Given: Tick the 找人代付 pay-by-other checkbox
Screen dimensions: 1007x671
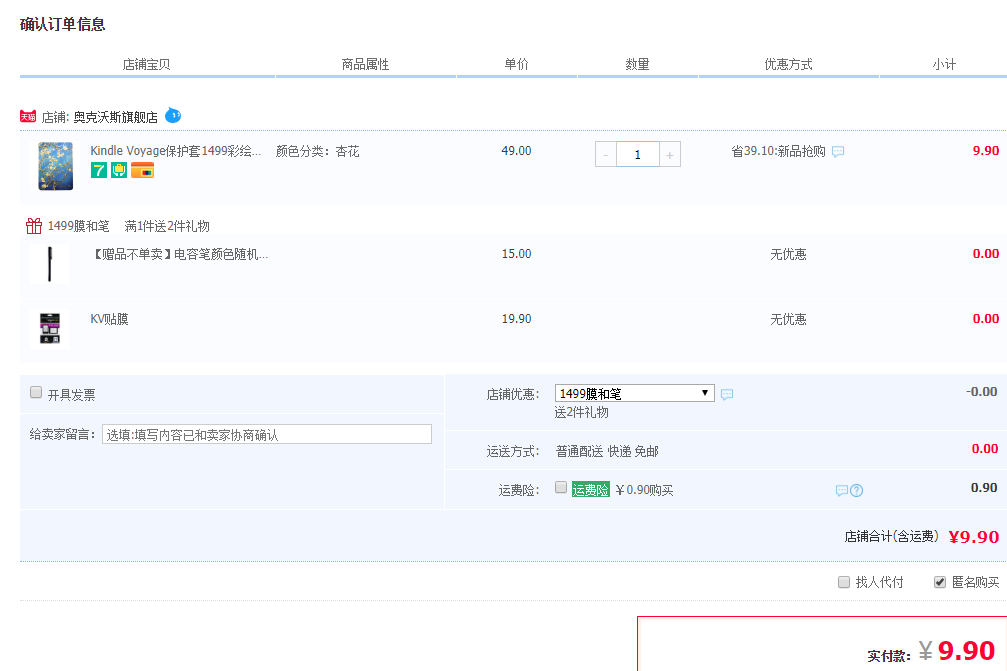Looking at the screenshot, I should pos(844,582).
